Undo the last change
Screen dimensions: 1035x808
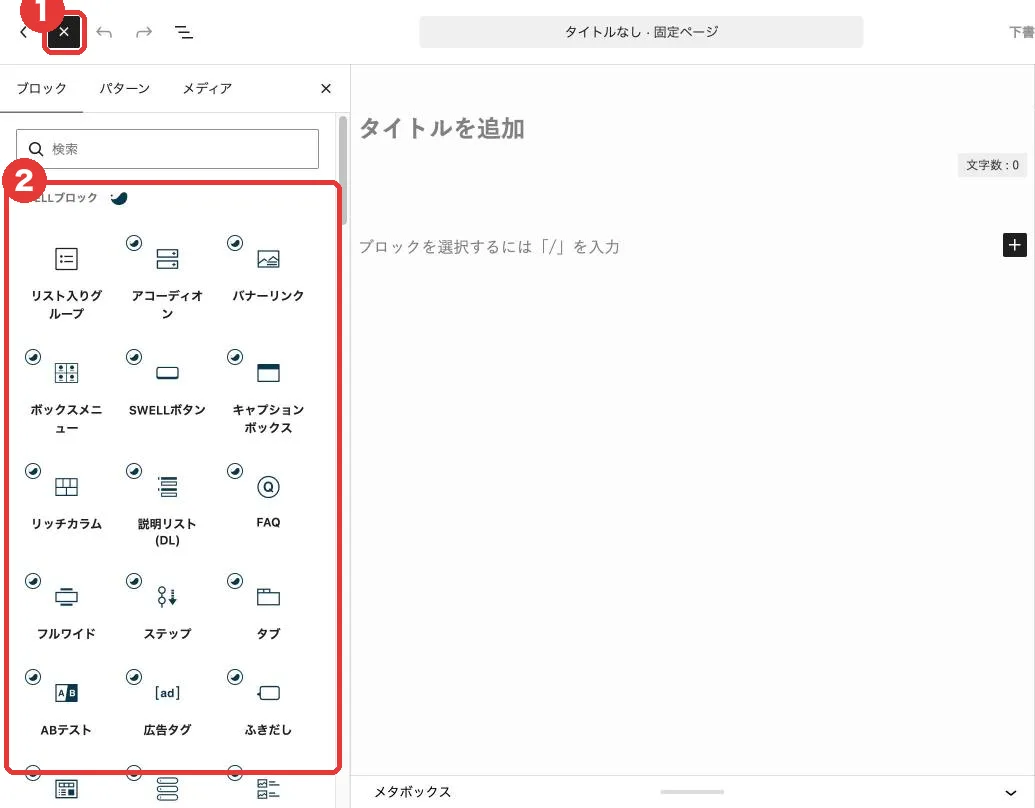tap(104, 32)
